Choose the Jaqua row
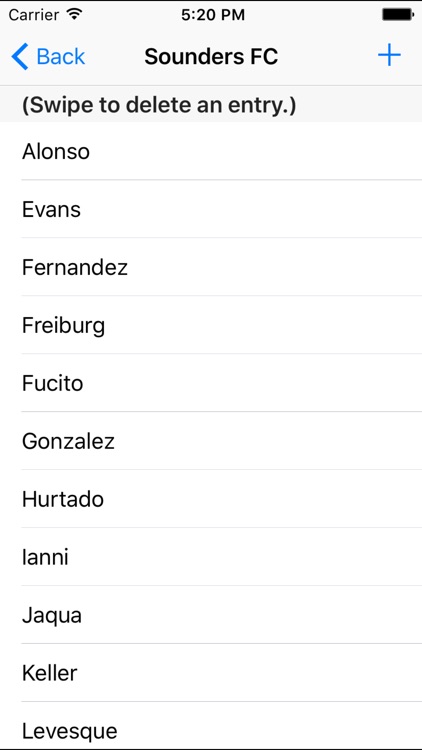422x750 pixels. click(211, 615)
